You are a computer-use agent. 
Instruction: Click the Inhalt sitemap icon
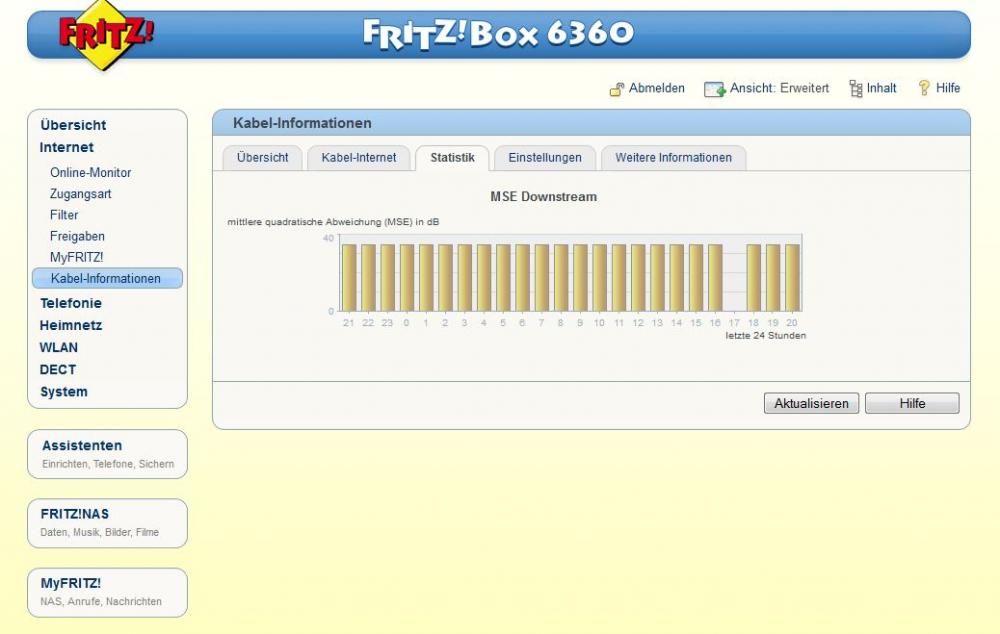pos(855,89)
